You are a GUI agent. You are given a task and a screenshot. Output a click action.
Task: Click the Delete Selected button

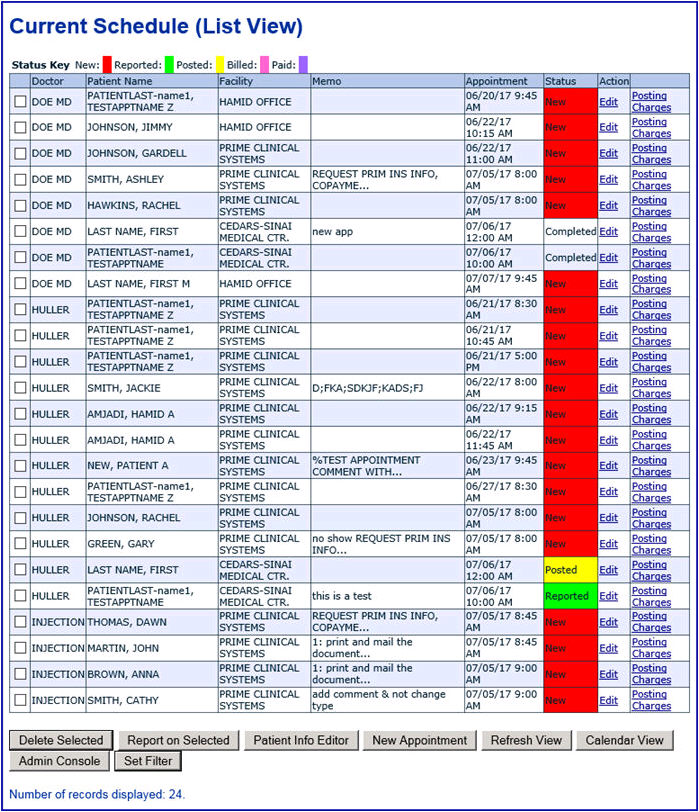click(61, 740)
